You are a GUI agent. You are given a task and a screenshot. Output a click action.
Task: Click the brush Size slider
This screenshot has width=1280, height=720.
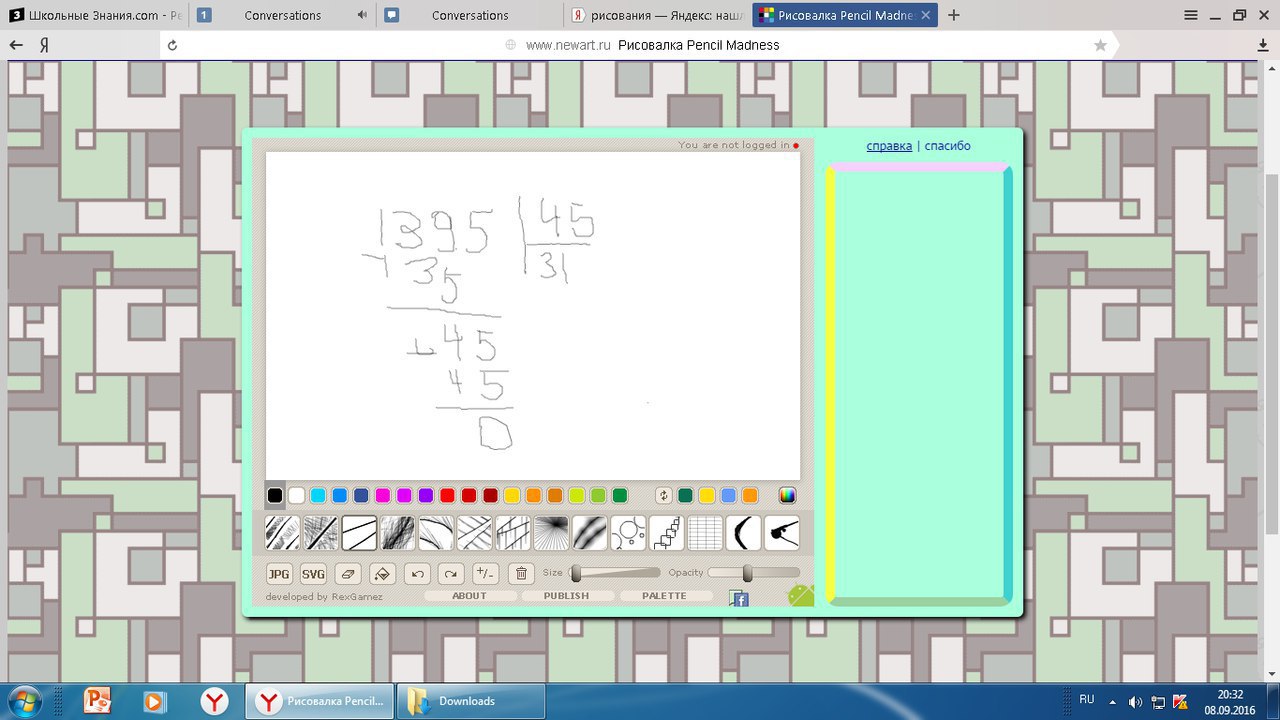[615, 573]
